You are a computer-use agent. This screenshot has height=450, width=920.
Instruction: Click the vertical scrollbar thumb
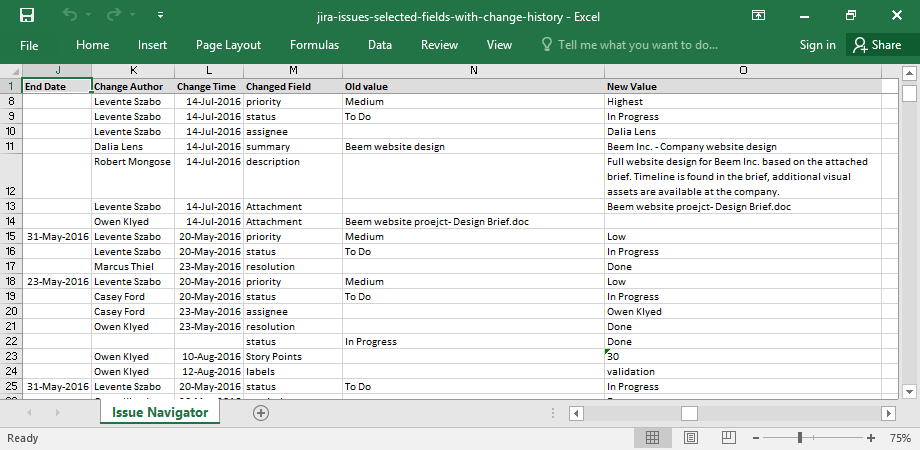(909, 93)
